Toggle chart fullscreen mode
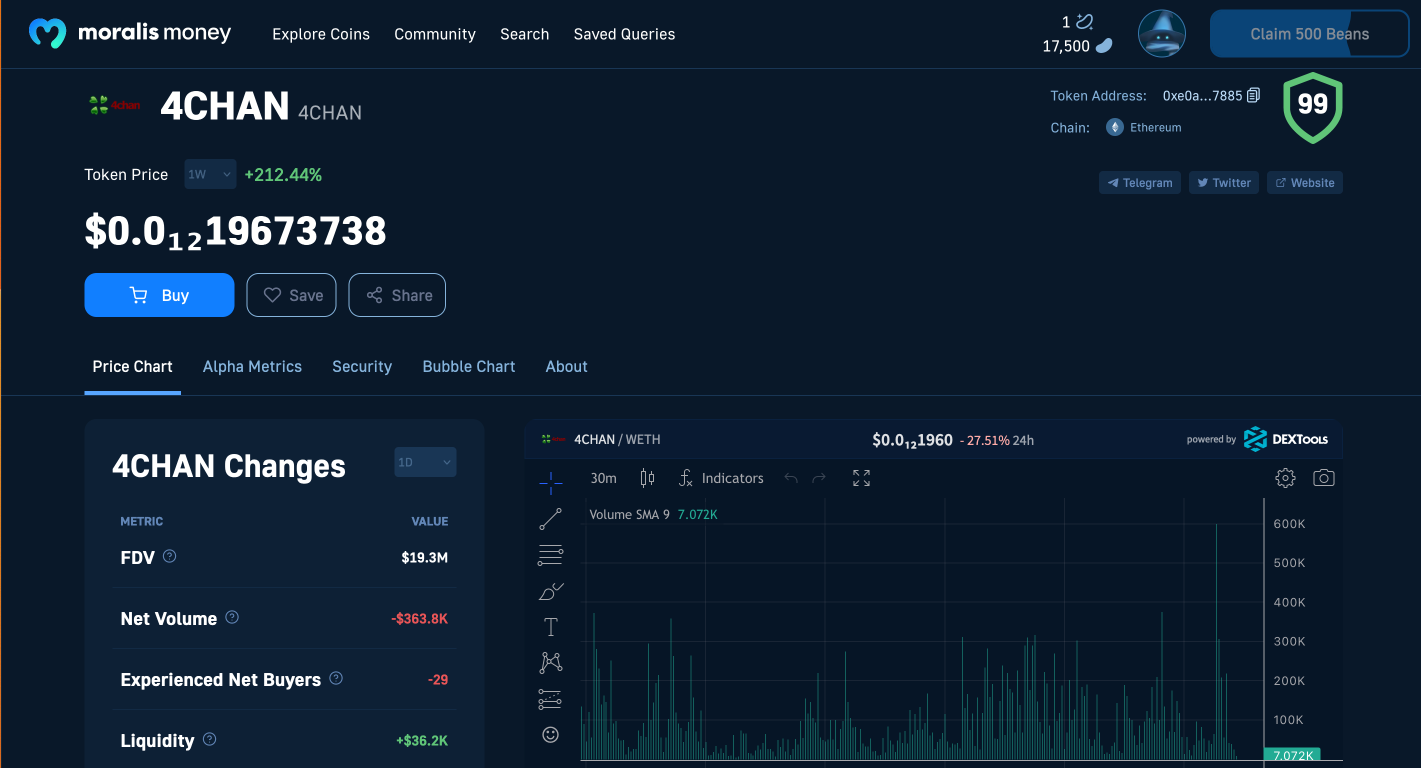 point(861,478)
